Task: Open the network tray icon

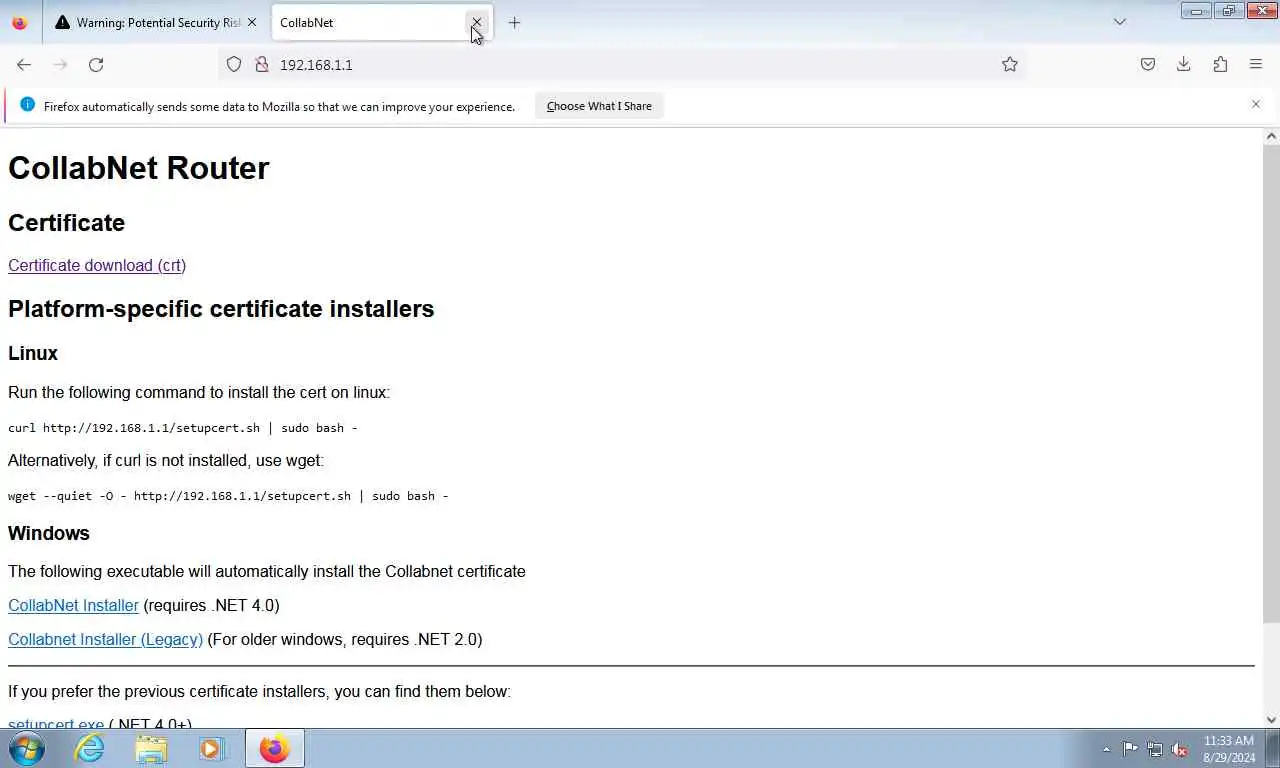Action: pyautogui.click(x=1155, y=749)
